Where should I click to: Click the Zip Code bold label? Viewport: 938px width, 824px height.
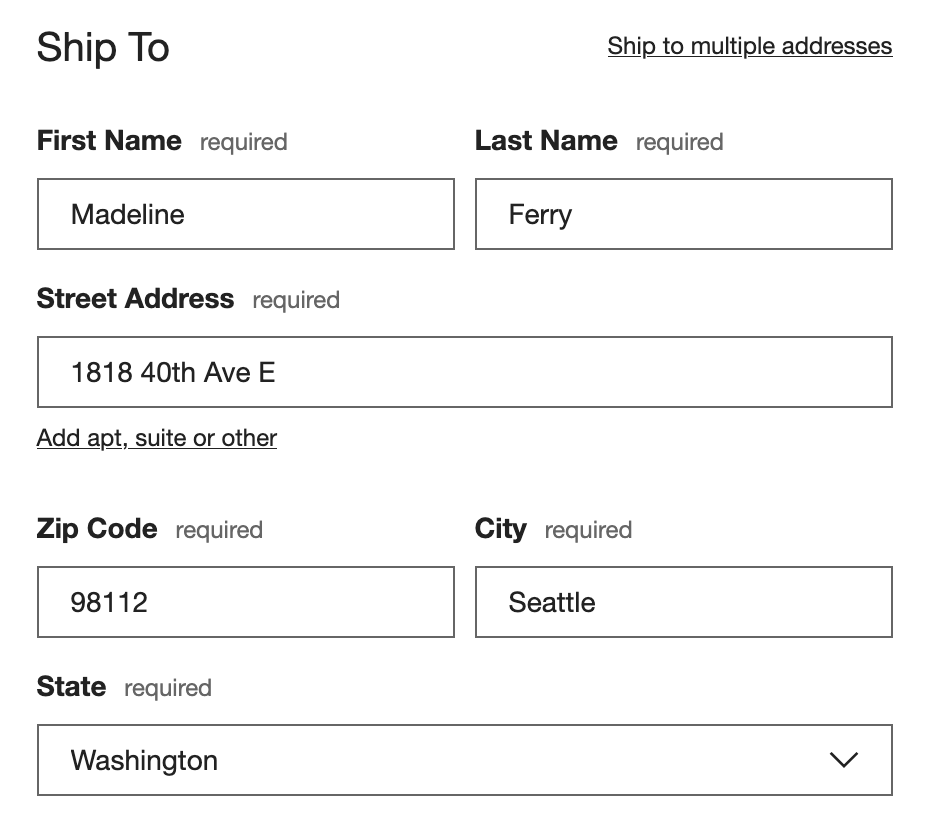[97, 529]
